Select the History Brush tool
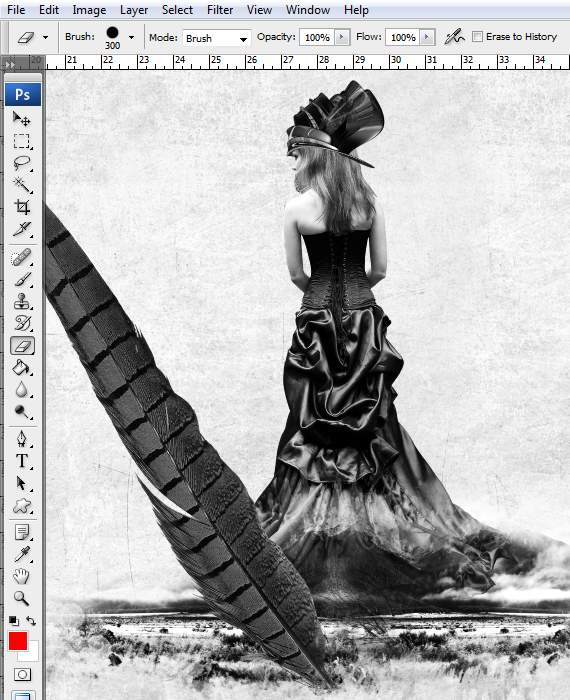The width and height of the screenshot is (570, 700). point(21,323)
